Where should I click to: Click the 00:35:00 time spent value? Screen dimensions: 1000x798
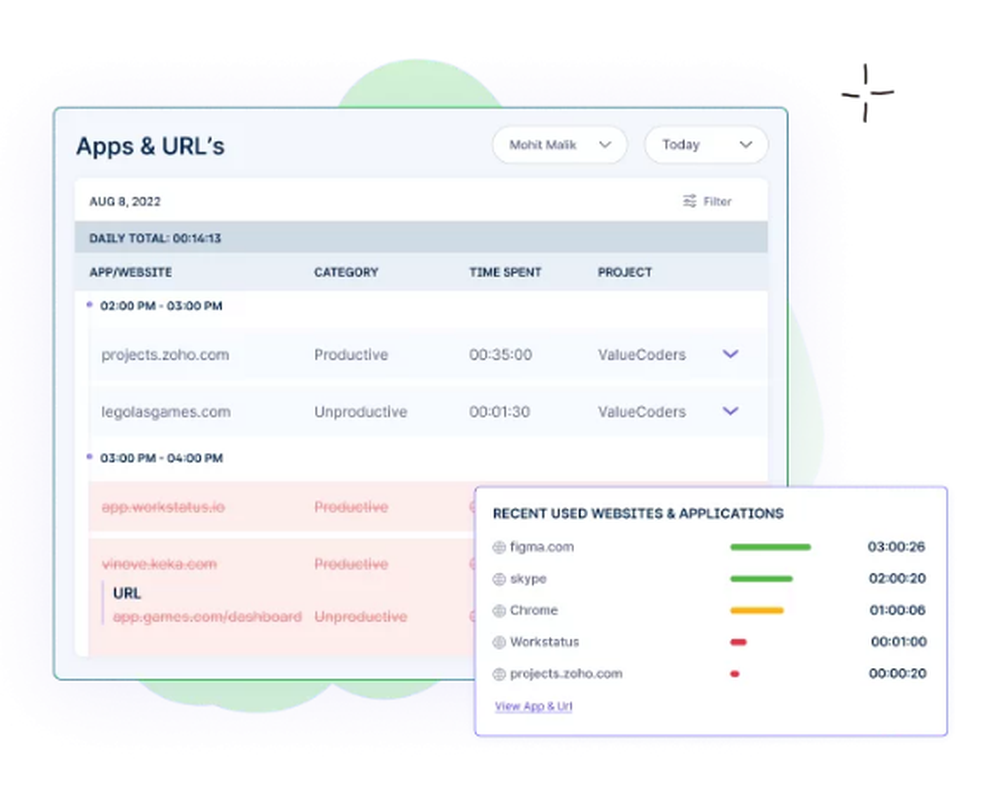pyautogui.click(x=501, y=355)
